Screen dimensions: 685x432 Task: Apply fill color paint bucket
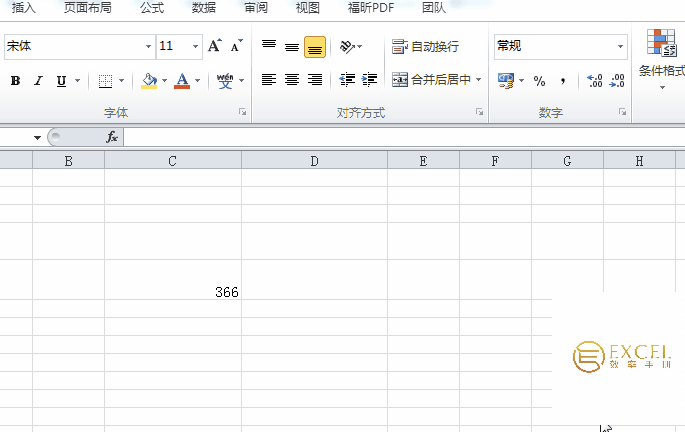pyautogui.click(x=149, y=81)
